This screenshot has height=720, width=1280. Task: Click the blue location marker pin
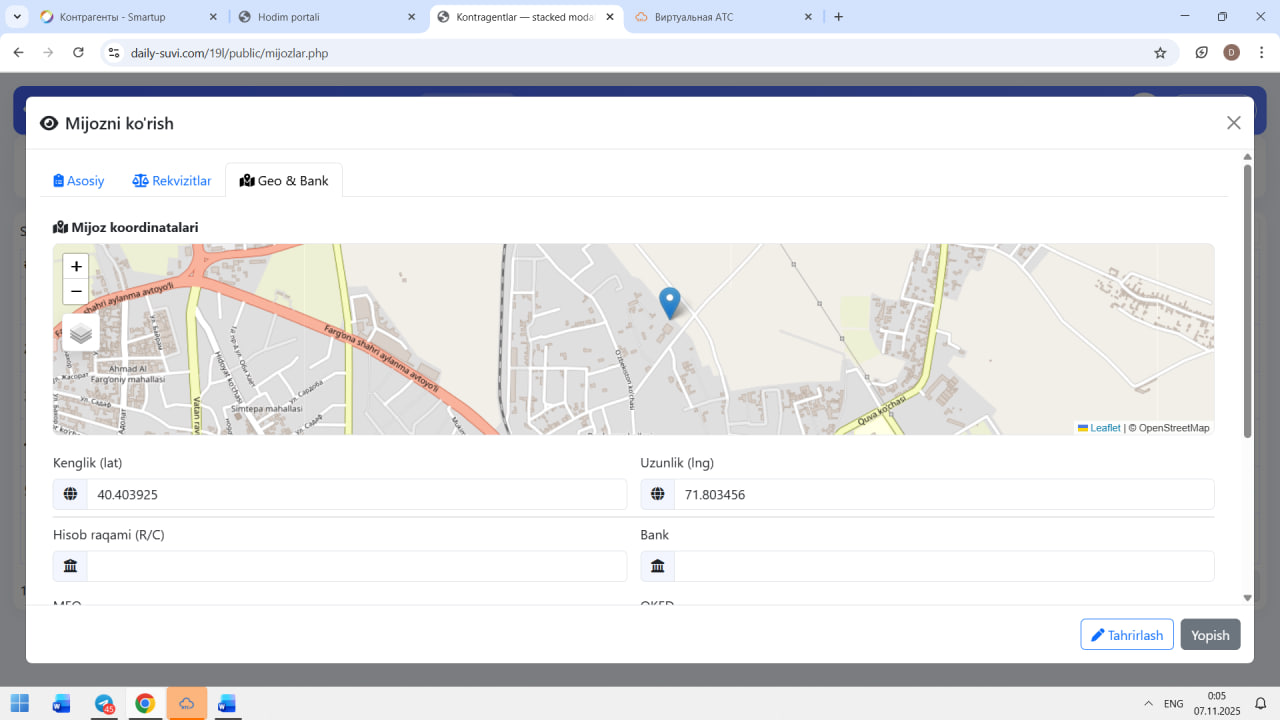click(x=669, y=302)
